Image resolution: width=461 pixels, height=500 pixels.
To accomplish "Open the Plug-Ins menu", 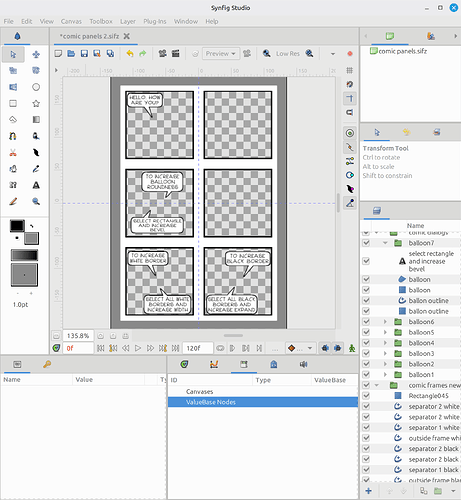I will (x=155, y=21).
